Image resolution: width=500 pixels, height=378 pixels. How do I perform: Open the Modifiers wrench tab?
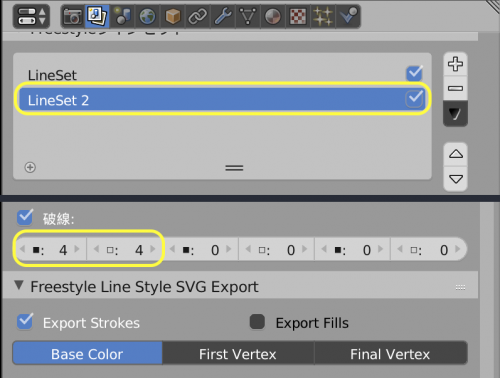point(223,16)
